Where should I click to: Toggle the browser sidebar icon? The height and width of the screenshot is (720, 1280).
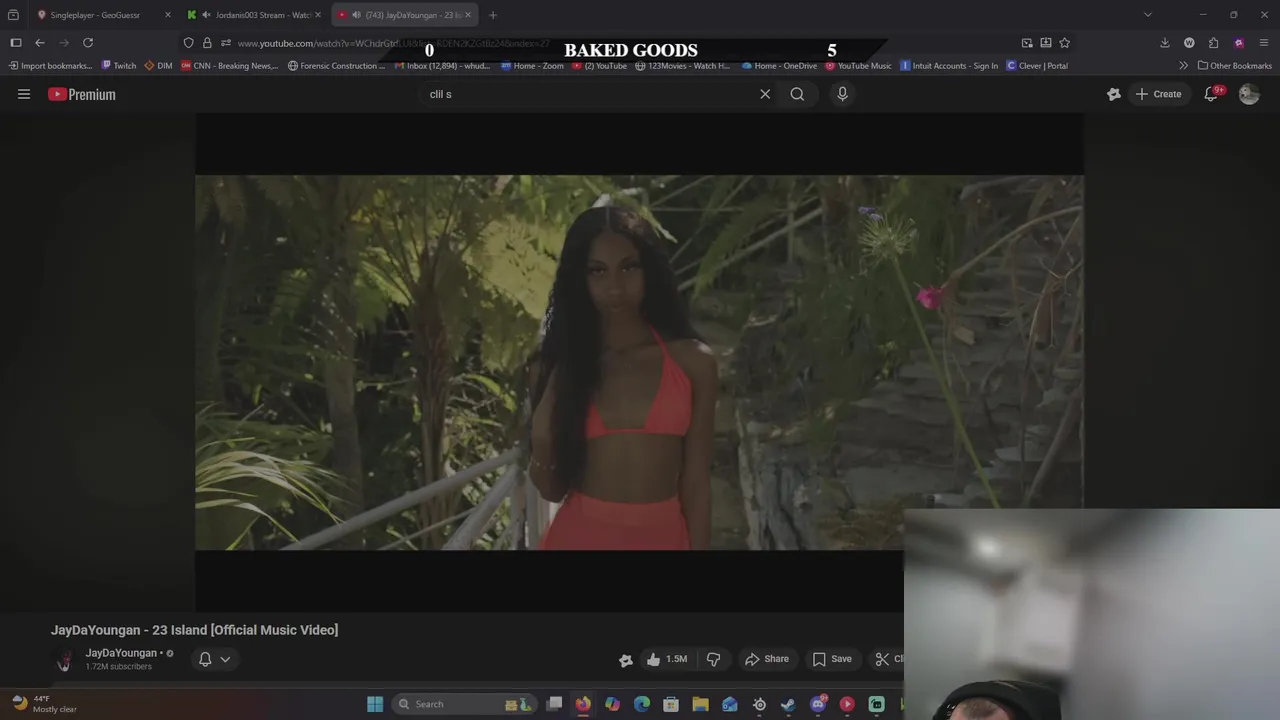coord(16,43)
